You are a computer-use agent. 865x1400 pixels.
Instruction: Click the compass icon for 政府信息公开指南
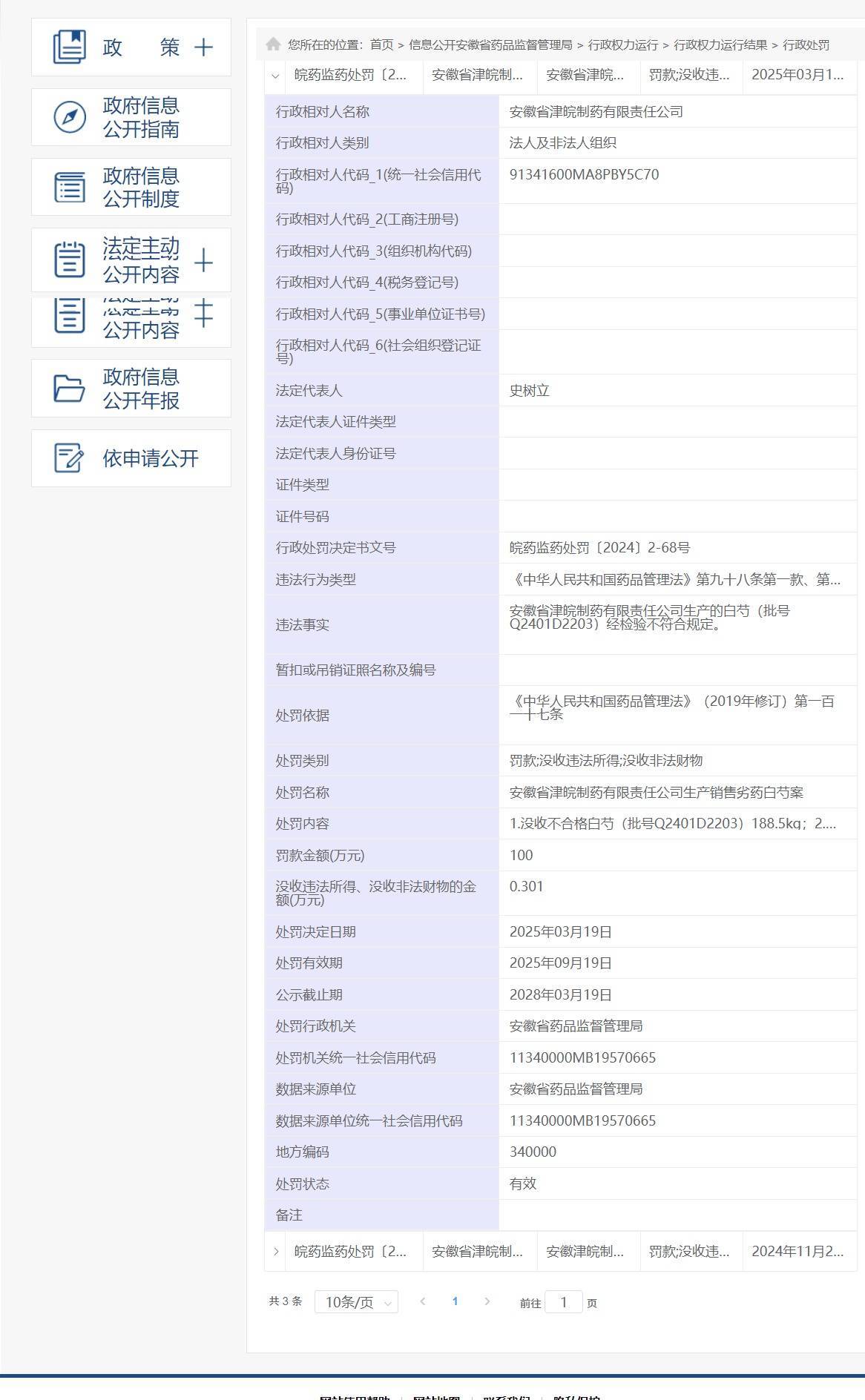[70, 117]
